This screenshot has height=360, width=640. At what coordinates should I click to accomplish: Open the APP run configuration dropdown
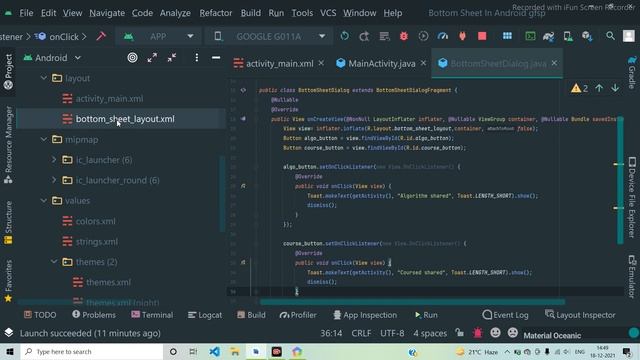click(x=159, y=36)
